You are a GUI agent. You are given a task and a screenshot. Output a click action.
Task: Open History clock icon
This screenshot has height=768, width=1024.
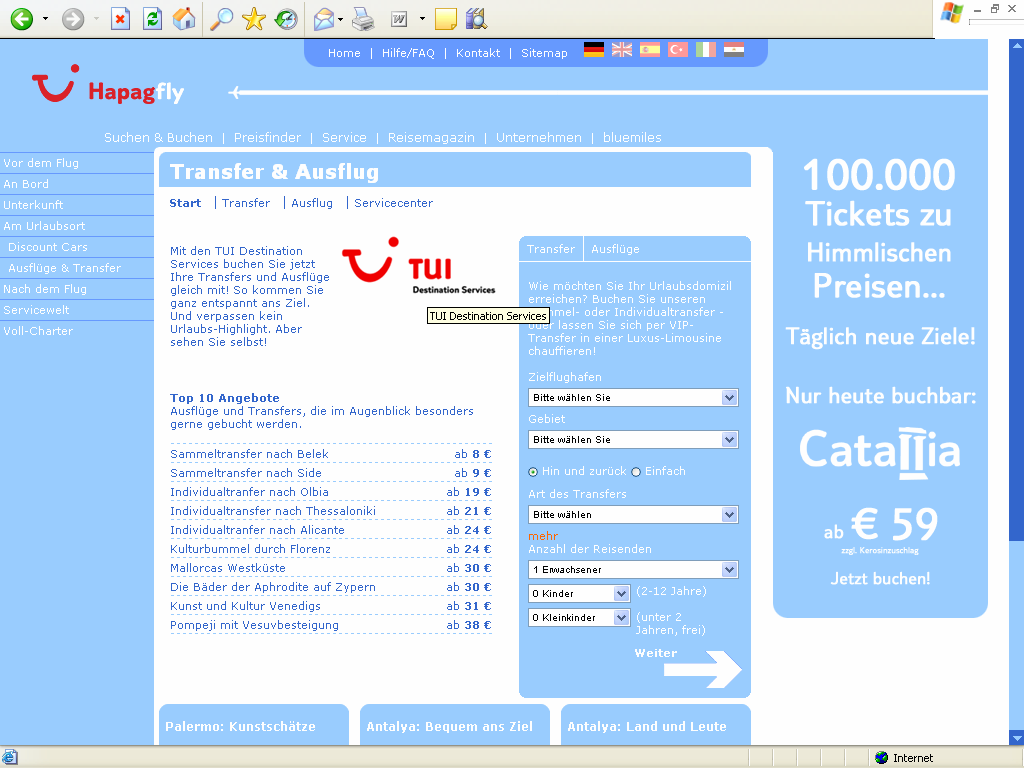point(286,19)
